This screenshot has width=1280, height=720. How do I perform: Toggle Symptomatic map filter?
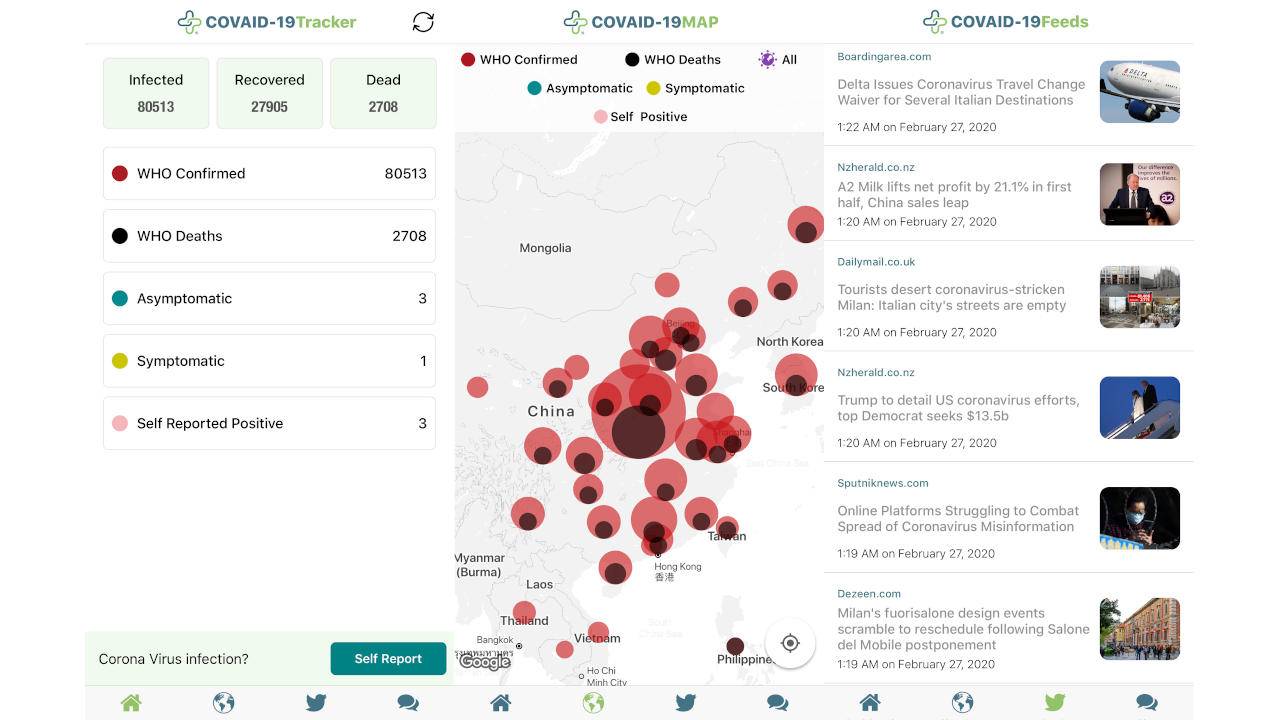coord(695,88)
